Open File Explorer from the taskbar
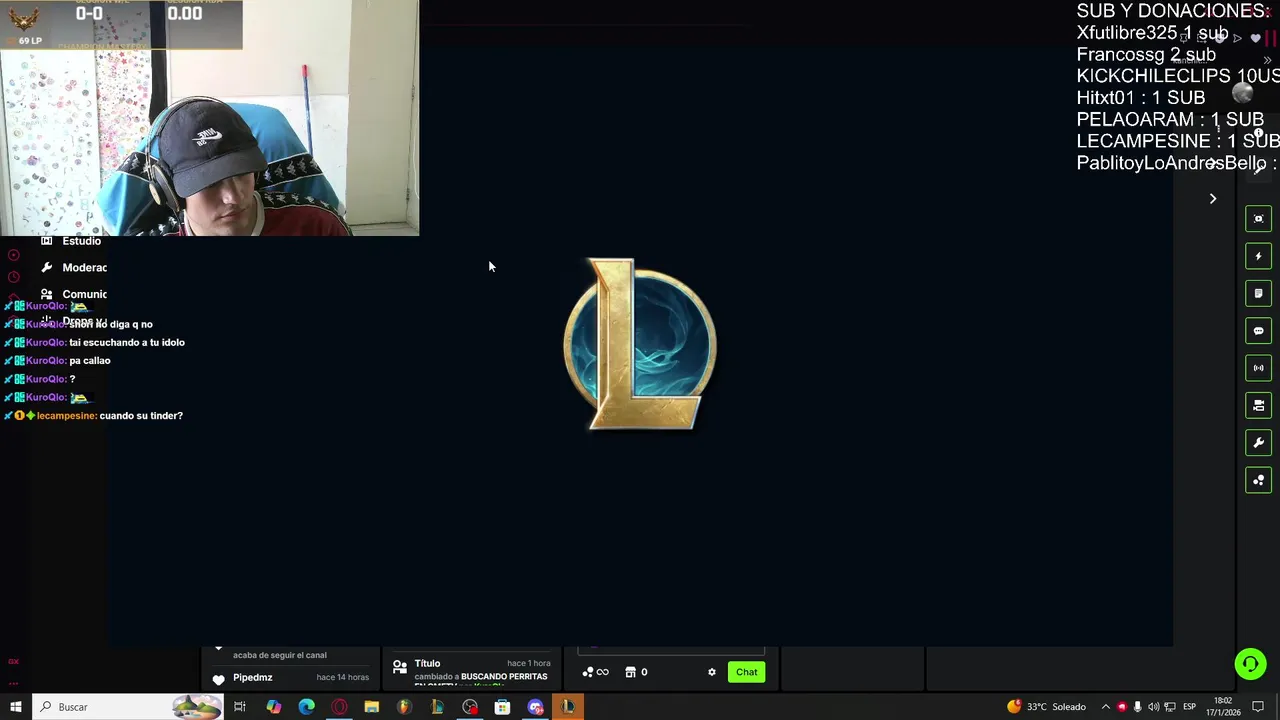This screenshot has width=1280, height=720. [371, 707]
